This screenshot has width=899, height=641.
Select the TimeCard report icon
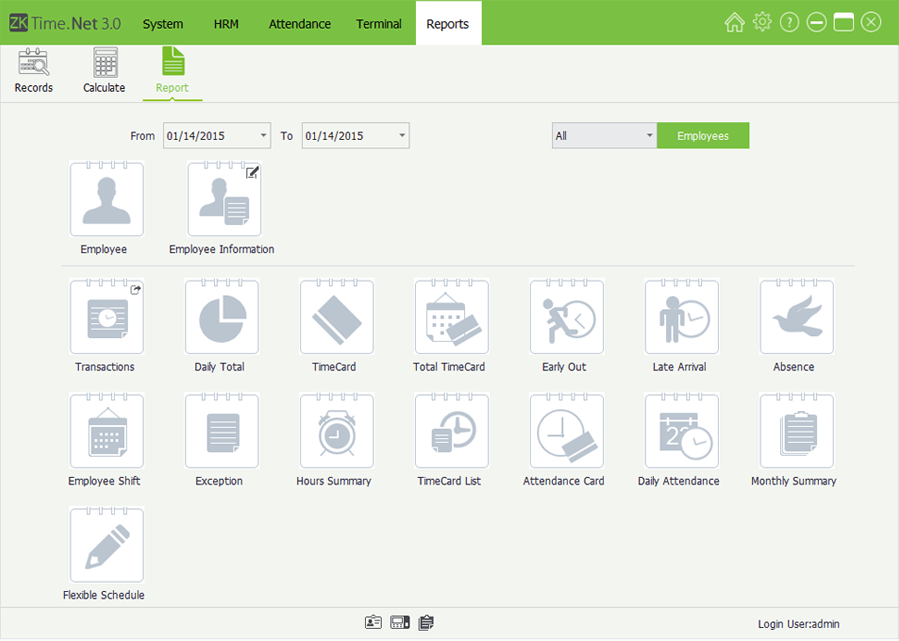tap(336, 317)
